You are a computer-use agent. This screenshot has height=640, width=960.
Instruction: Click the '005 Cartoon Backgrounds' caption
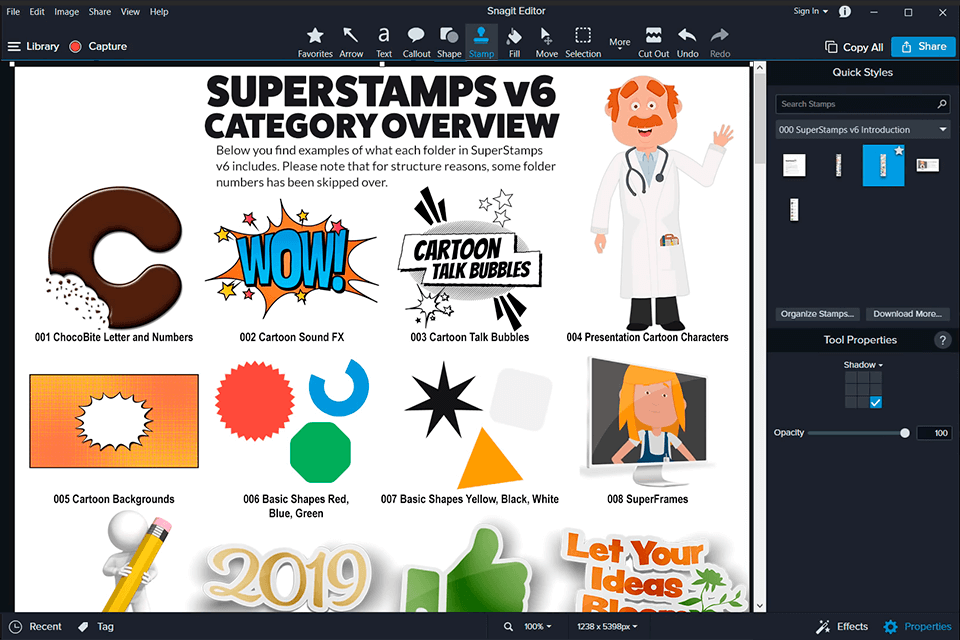coord(114,499)
